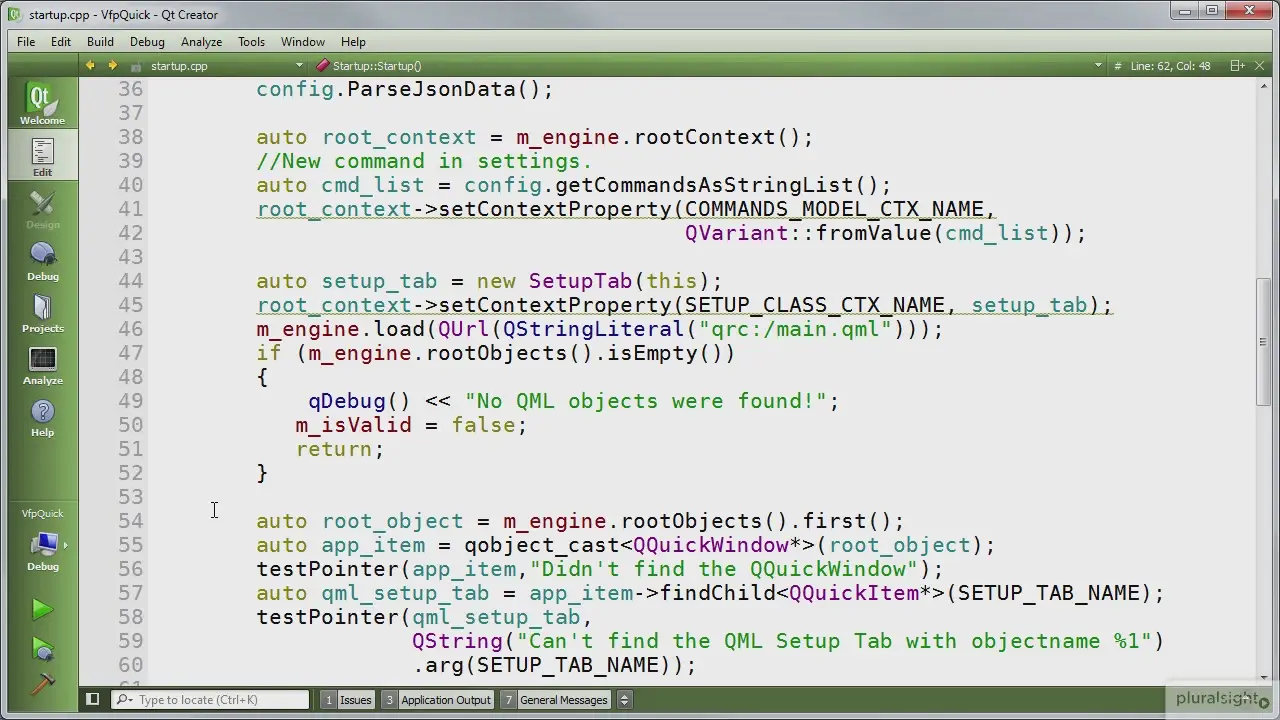Click the startup.cpp file name in toolbar
The width and height of the screenshot is (1280, 720).
click(x=179, y=66)
